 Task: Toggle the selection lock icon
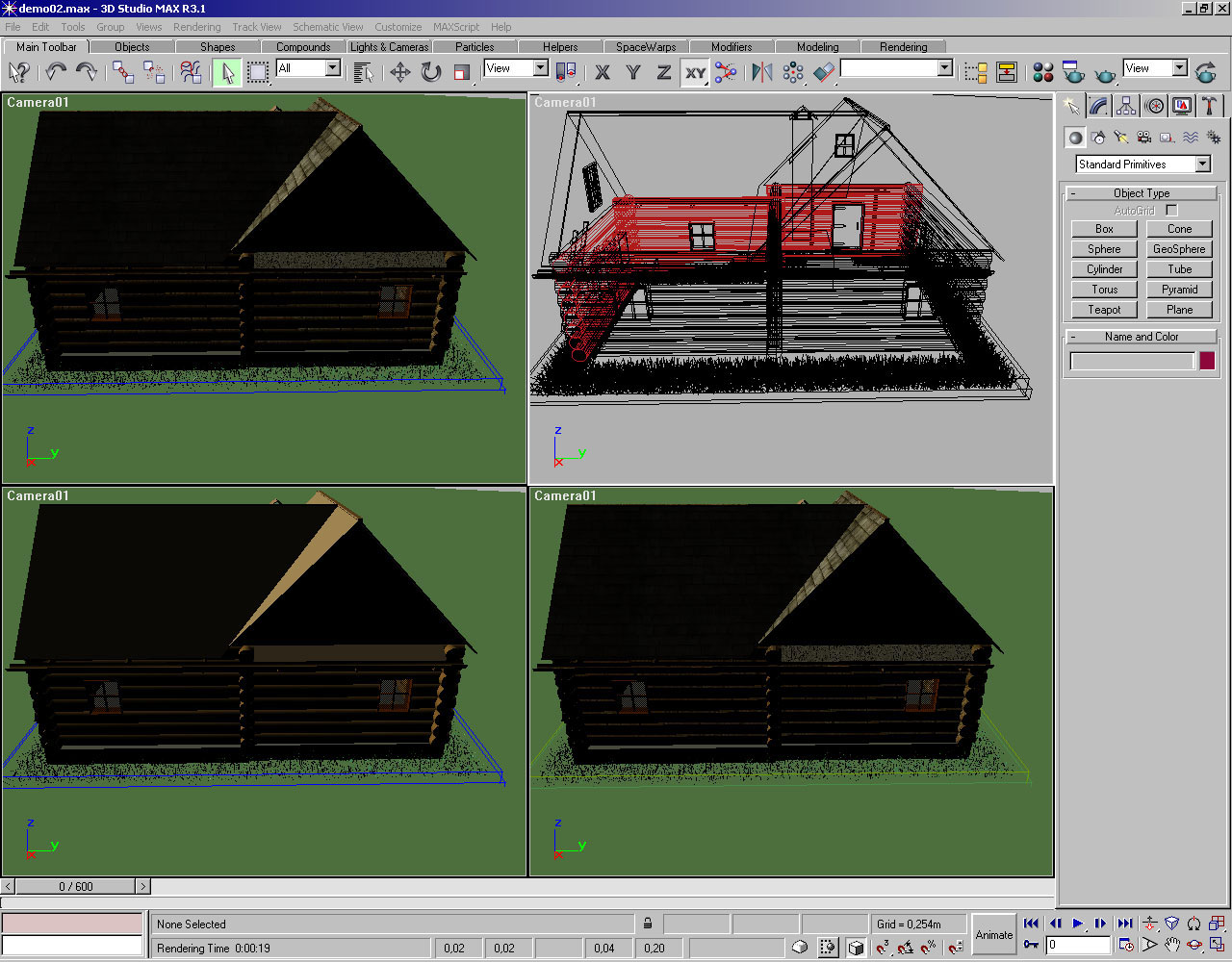click(648, 924)
